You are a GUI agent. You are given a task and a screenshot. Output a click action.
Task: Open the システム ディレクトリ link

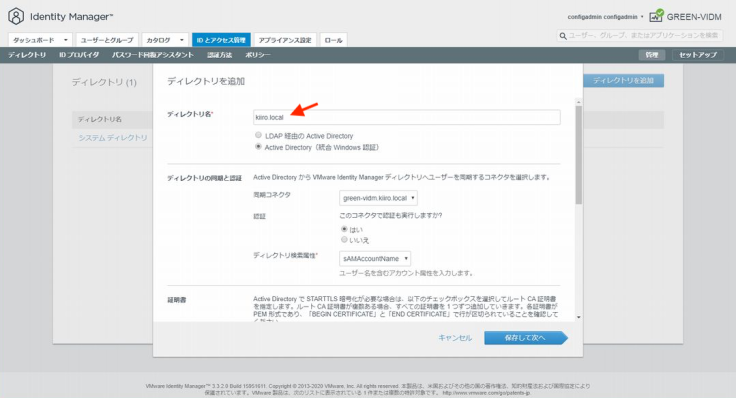coord(113,138)
